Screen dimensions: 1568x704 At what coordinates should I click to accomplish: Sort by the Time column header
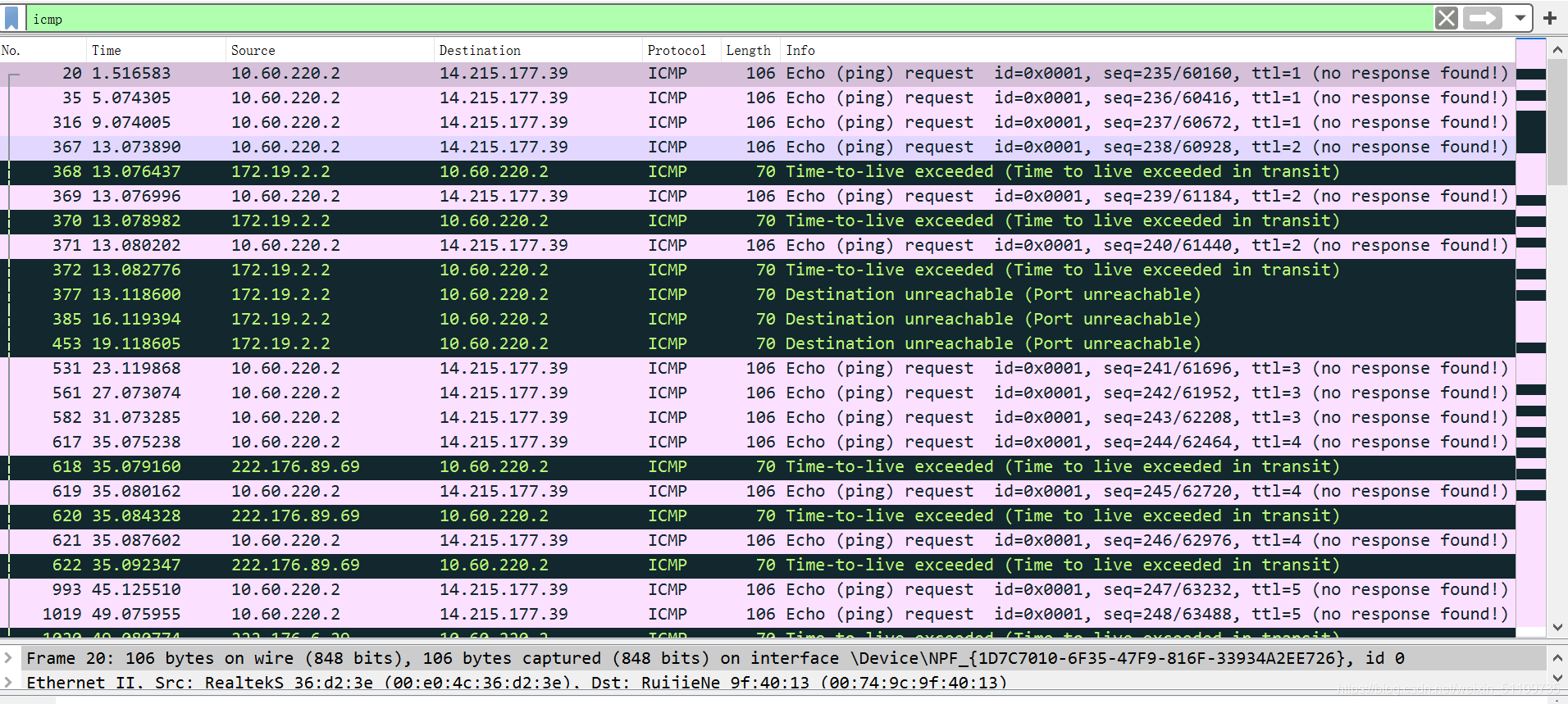156,50
